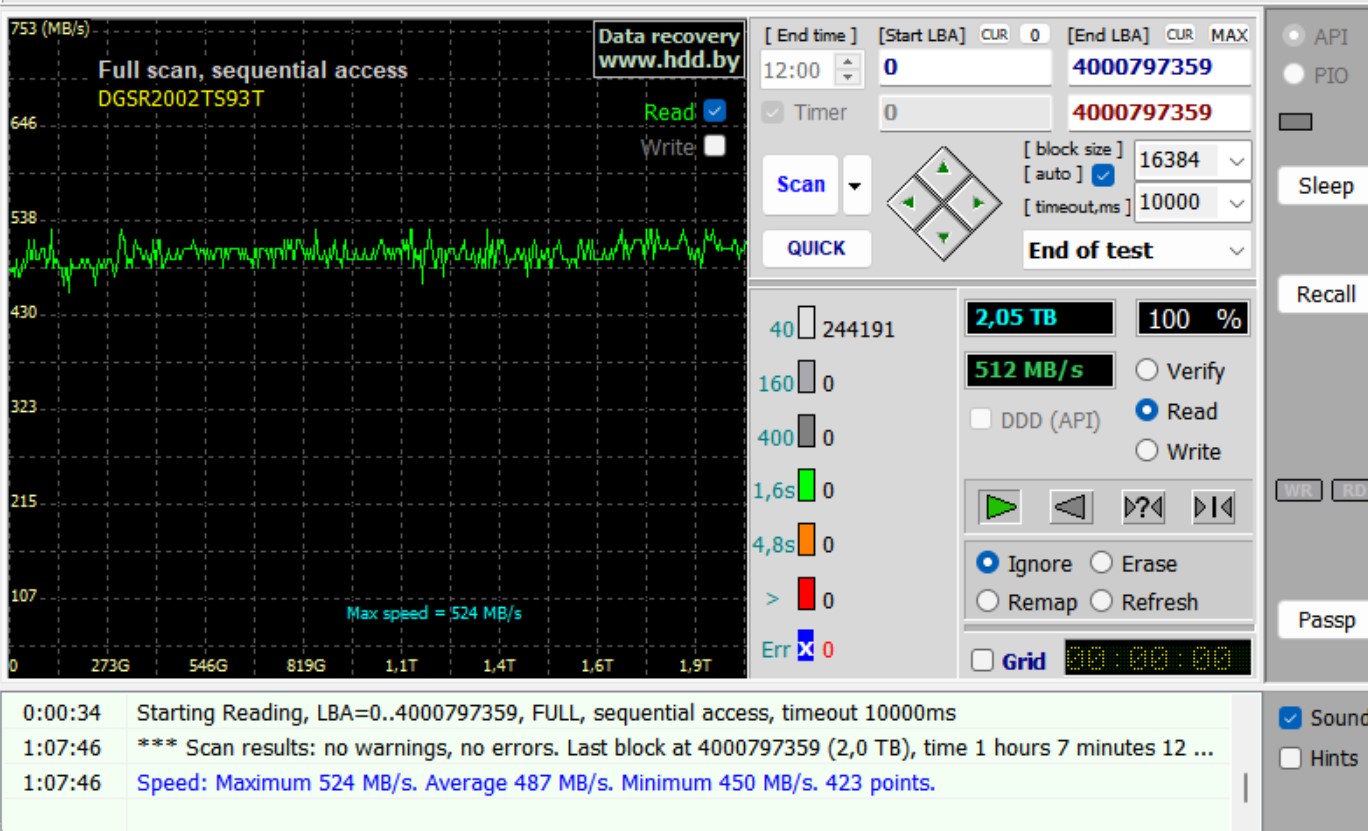This screenshot has height=831, width=1368.
Task: Click the Scan button
Action: pos(801,185)
